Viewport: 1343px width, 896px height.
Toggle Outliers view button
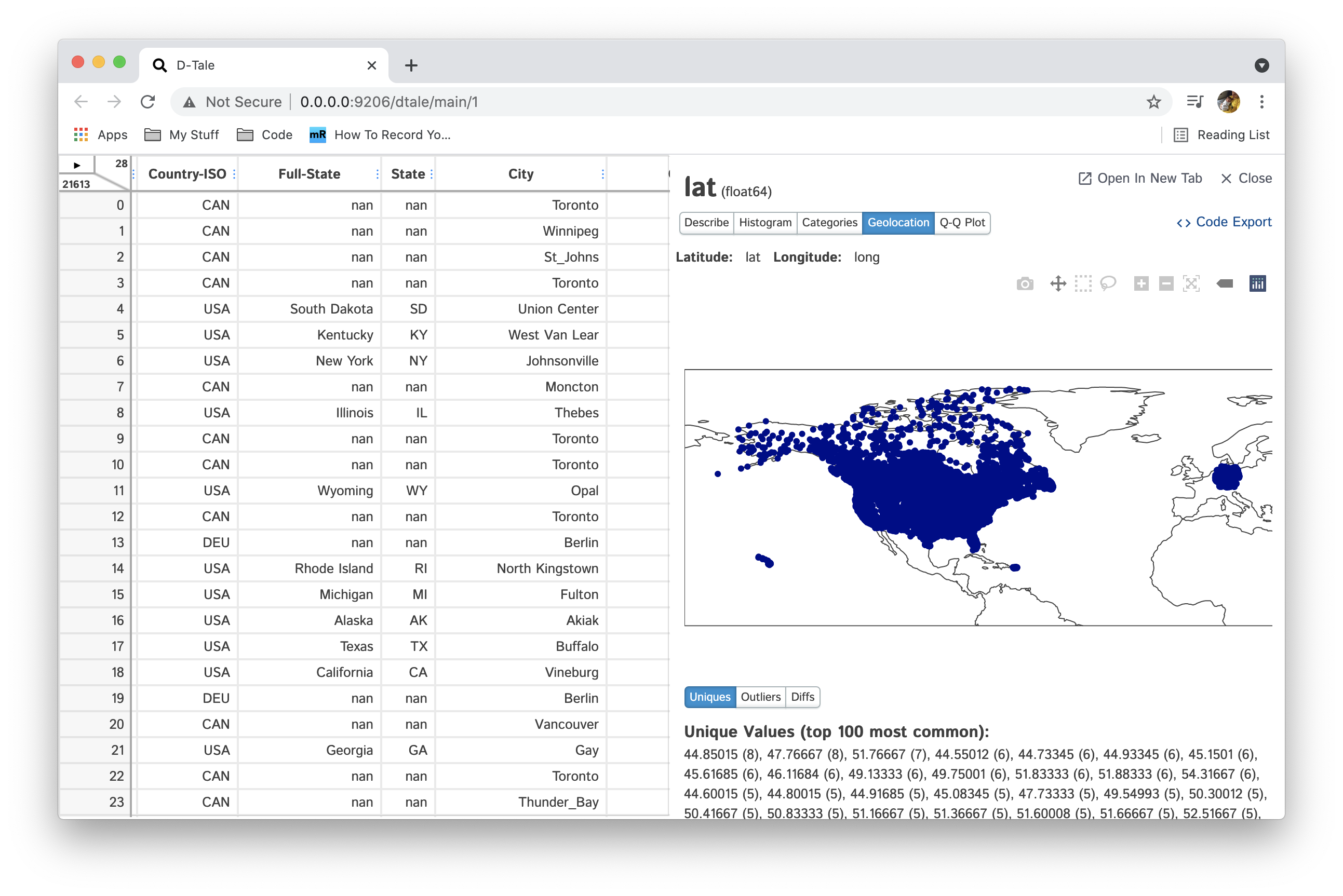pos(760,697)
